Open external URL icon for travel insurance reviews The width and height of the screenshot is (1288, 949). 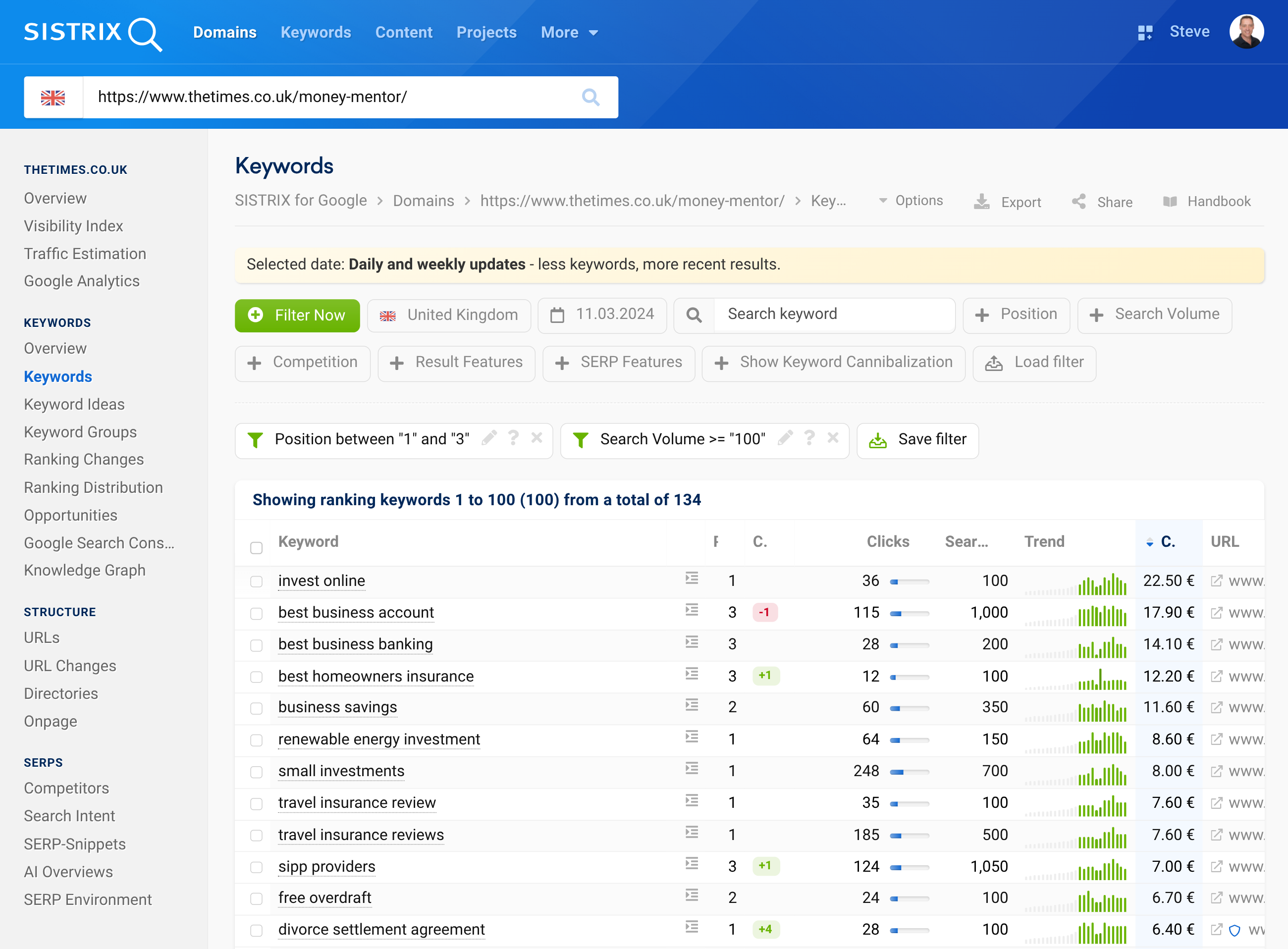pos(1217,835)
